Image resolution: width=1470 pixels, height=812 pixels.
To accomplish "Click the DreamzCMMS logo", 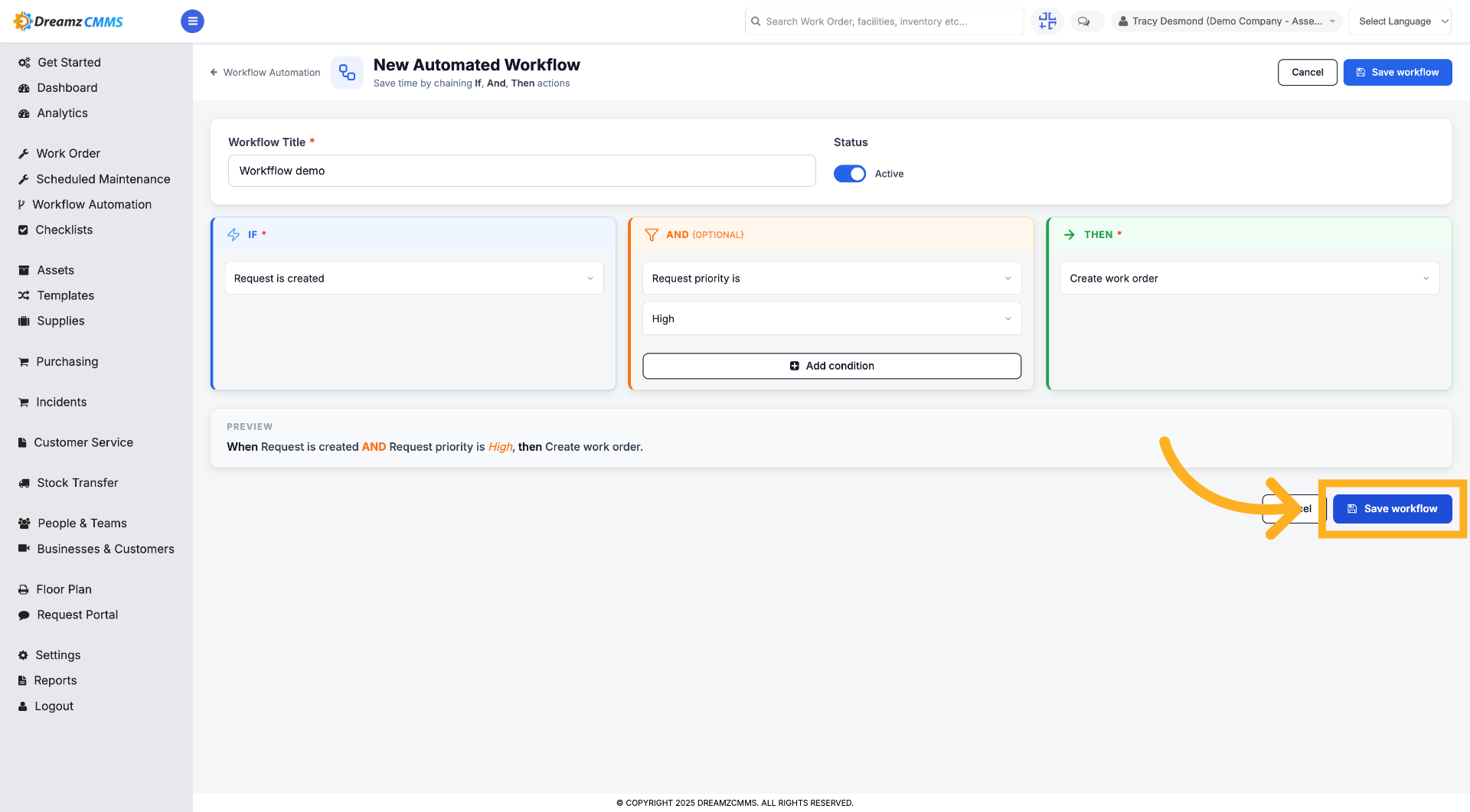I will (68, 21).
